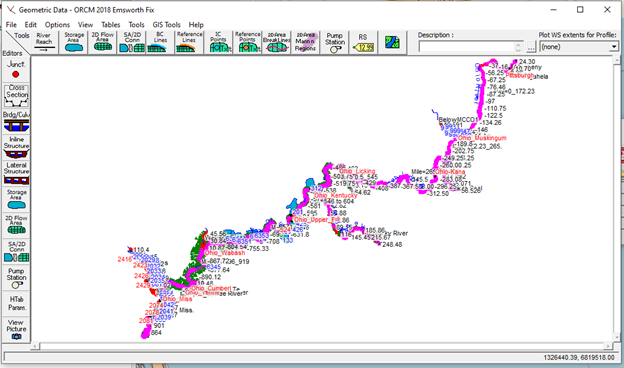Viewport: 624px width, 368px height.
Task: Click the Ohio_Wabash junction label
Action: (224, 253)
